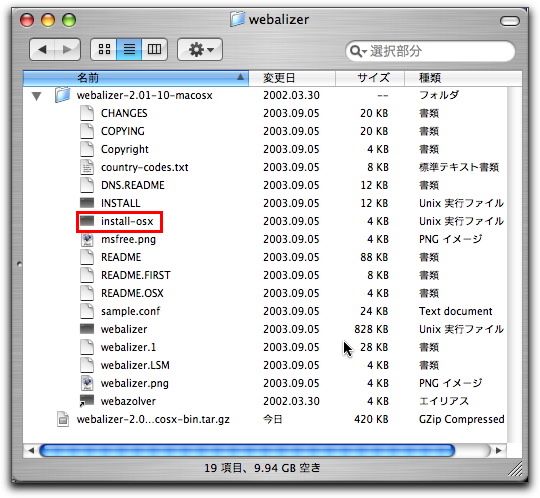540x498 pixels.
Task: Select the webalizer executable file icon
Action: tap(87, 329)
